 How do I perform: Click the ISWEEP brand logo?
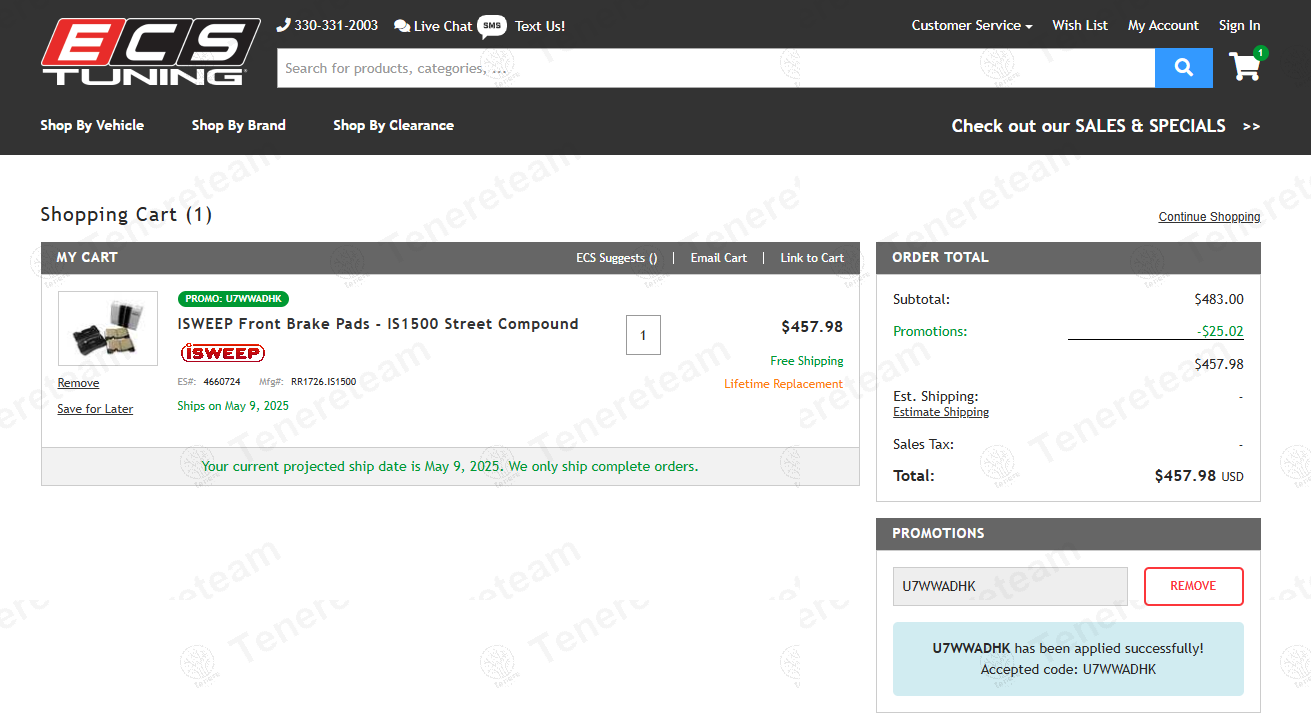pyautogui.click(x=222, y=353)
